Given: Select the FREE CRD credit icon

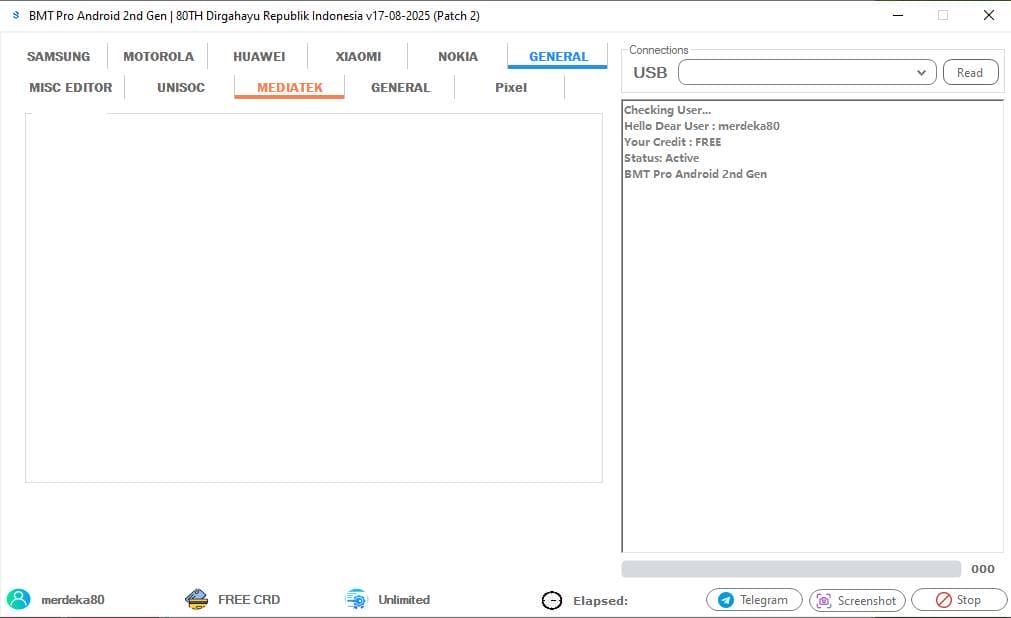Looking at the screenshot, I should [196, 598].
